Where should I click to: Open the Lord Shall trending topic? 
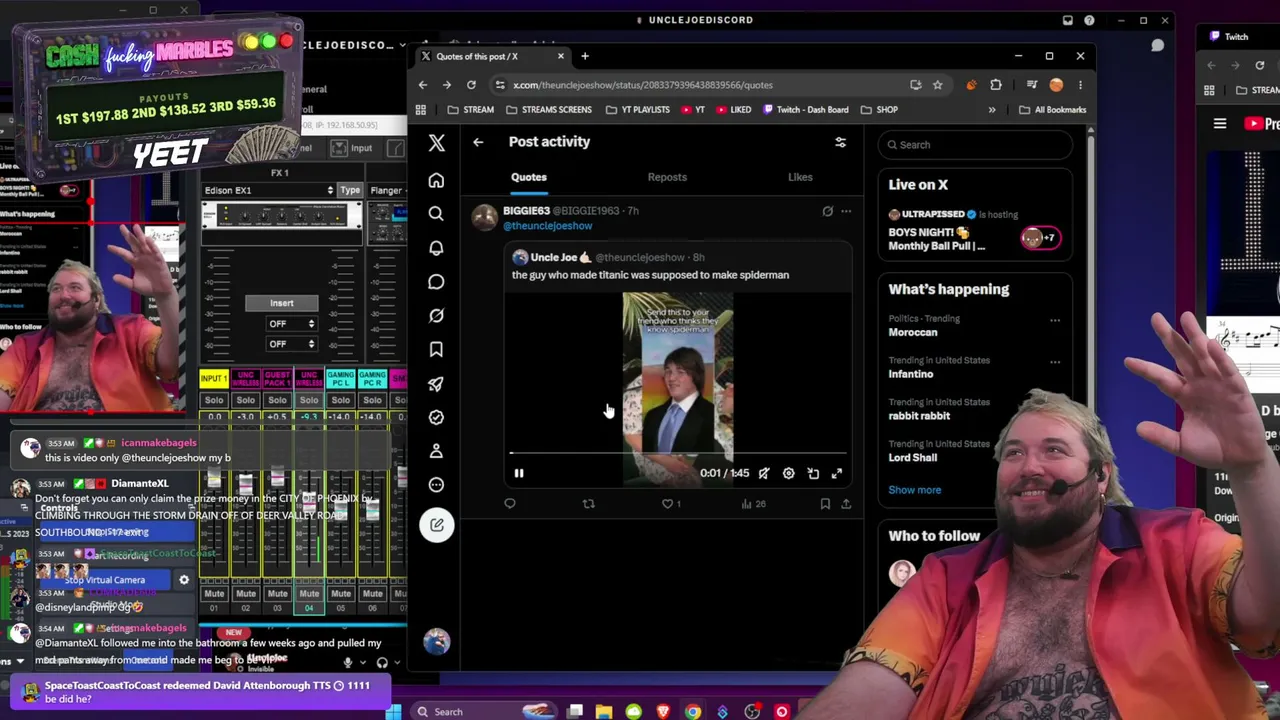(x=913, y=457)
